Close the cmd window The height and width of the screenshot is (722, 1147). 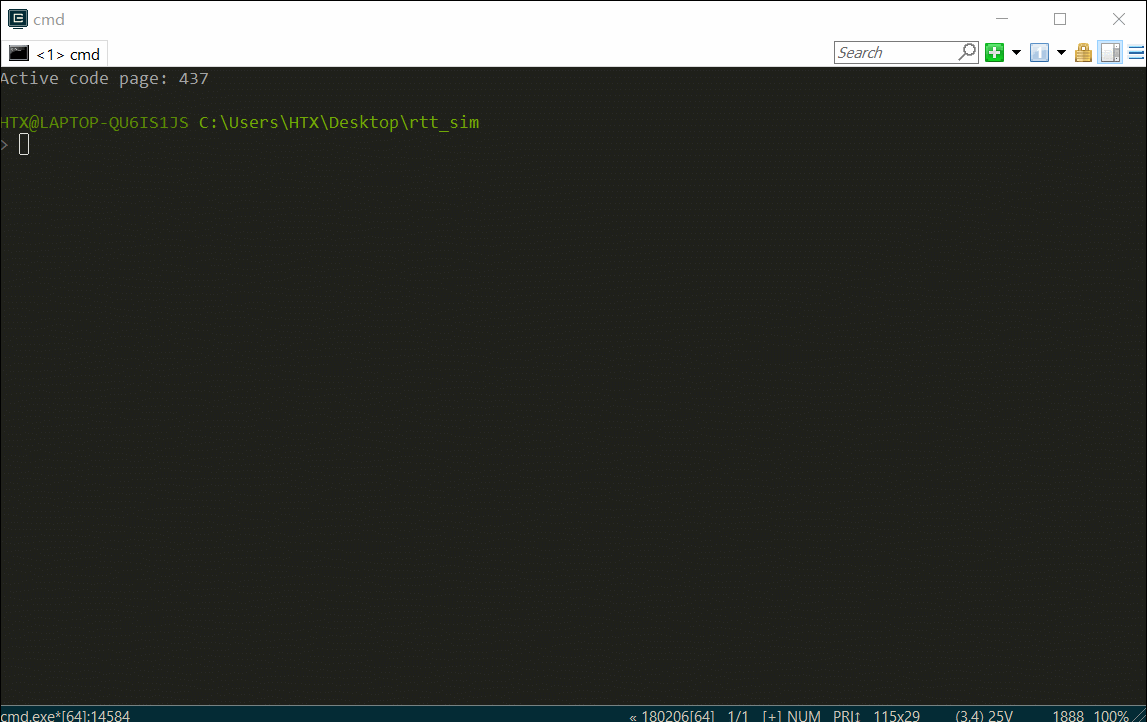pos(1118,19)
